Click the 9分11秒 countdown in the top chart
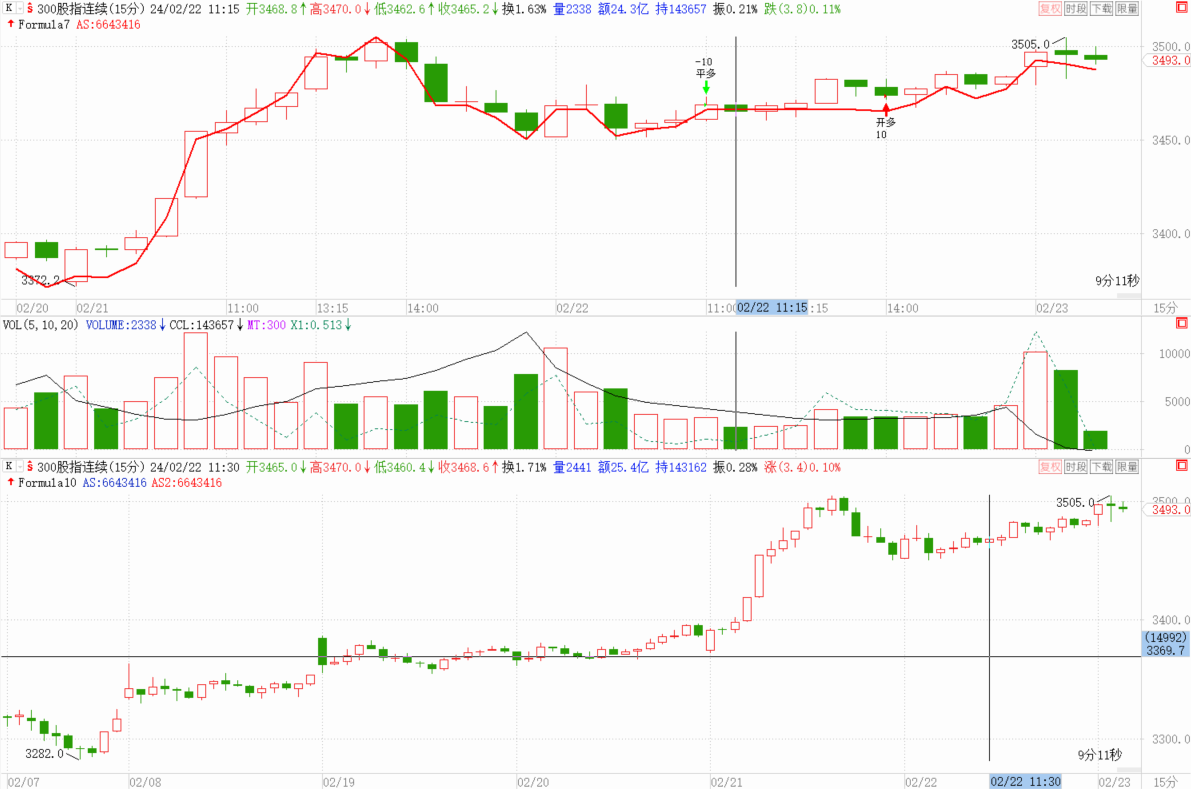This screenshot has width=1191, height=789. (1117, 281)
